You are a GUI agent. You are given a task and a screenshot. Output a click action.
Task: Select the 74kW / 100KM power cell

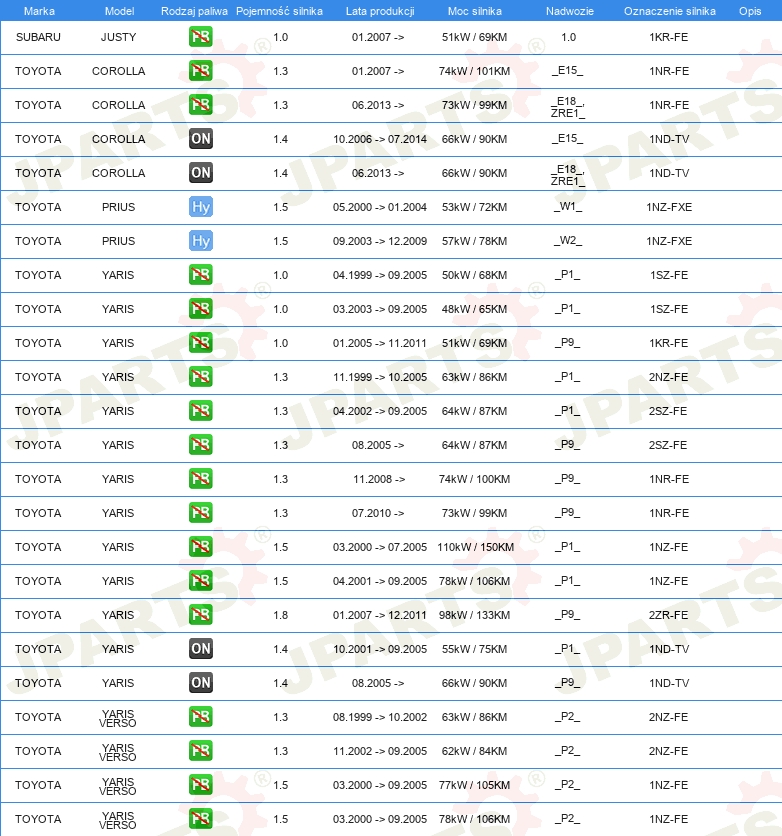pos(474,479)
